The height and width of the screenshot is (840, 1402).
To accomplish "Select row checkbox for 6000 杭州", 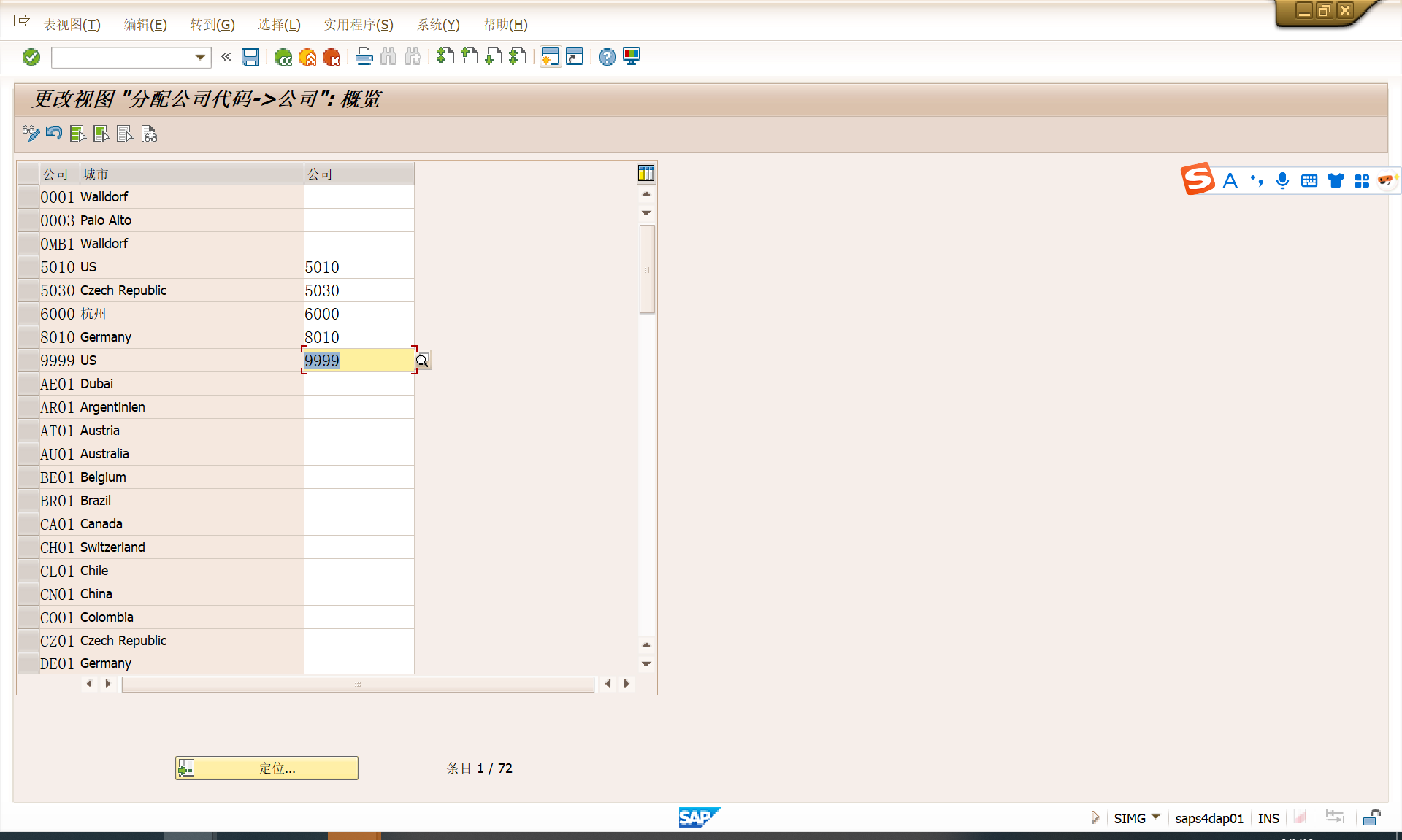I will [28, 314].
